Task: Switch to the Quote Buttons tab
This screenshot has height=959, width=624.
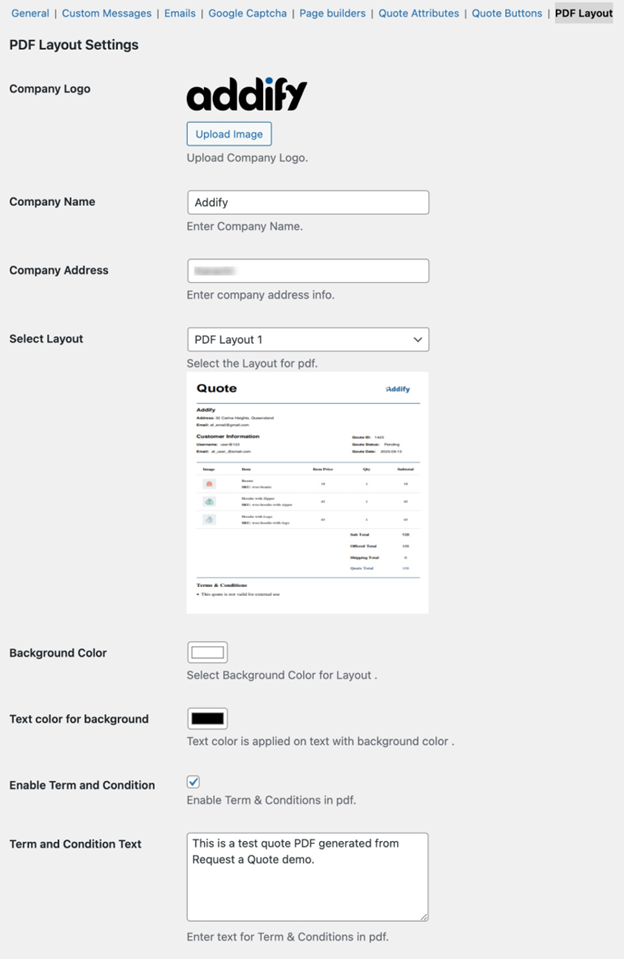Action: click(506, 13)
